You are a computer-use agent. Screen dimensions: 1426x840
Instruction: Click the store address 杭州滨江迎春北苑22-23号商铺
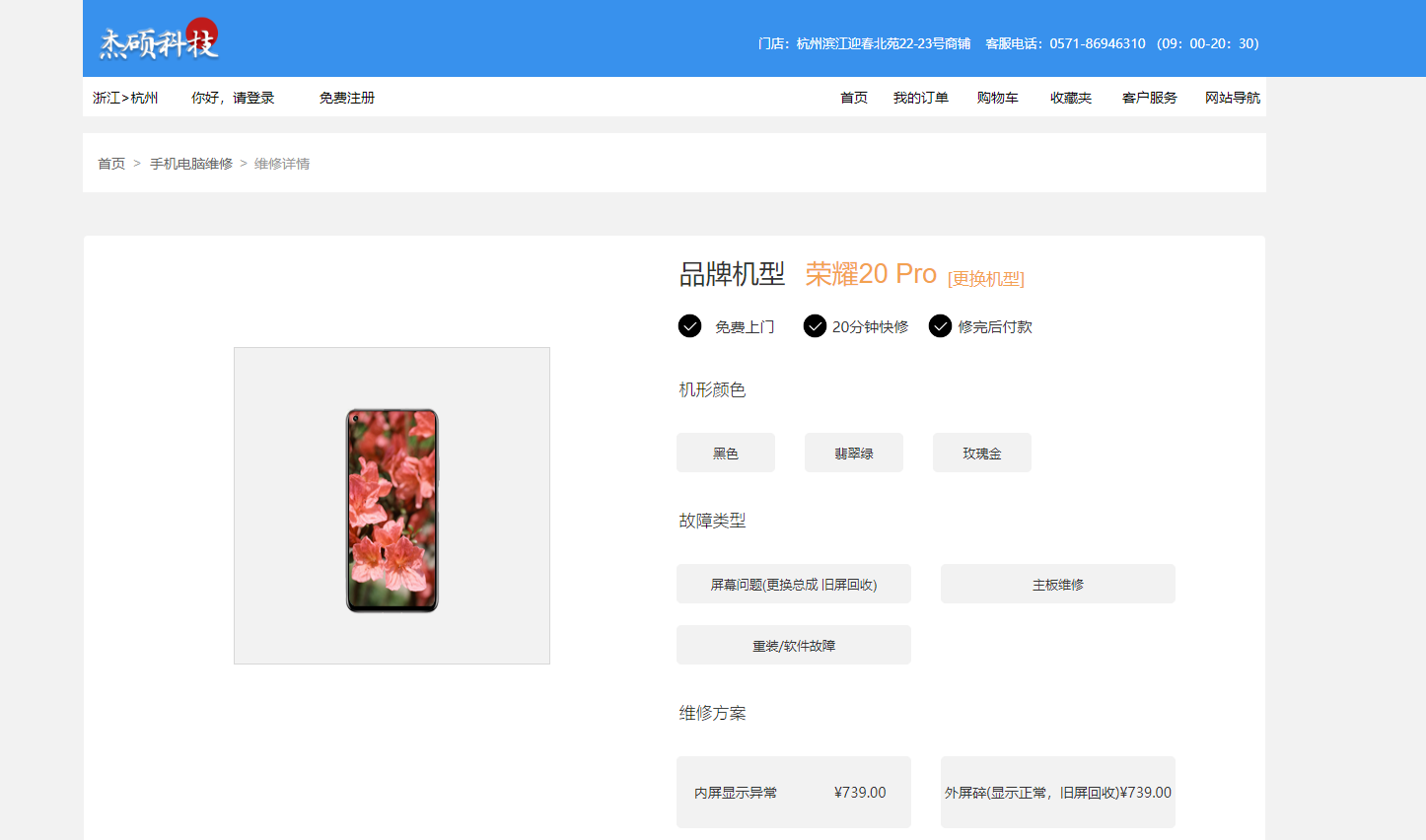[x=884, y=43]
